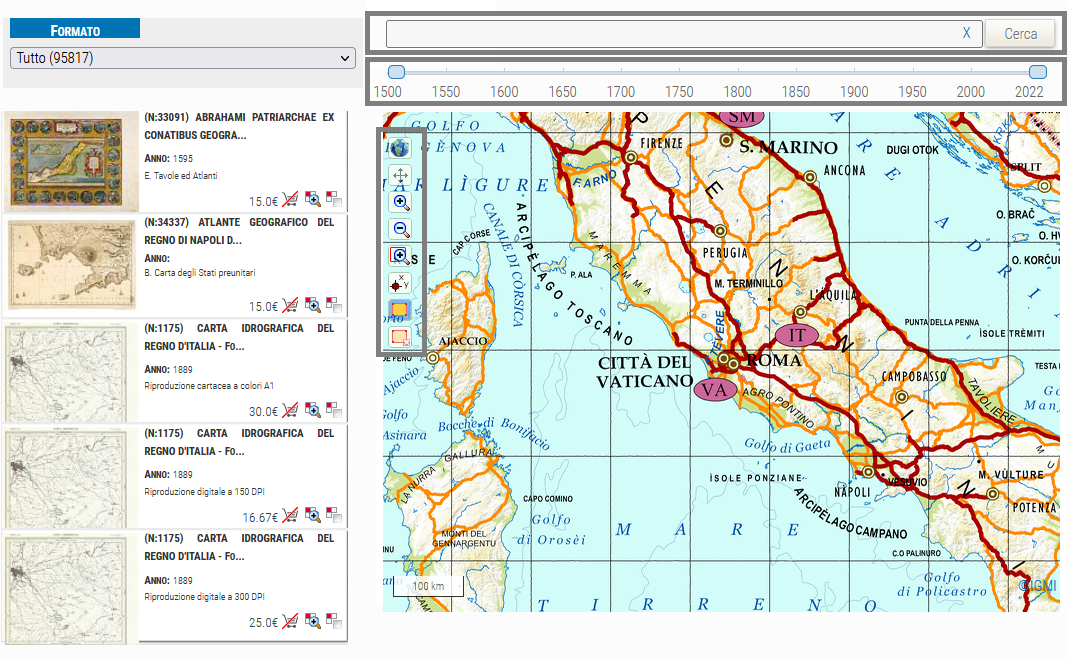Open the Formato dropdown showing Tutto (95817)
The image size is (1069, 658).
(x=181, y=58)
